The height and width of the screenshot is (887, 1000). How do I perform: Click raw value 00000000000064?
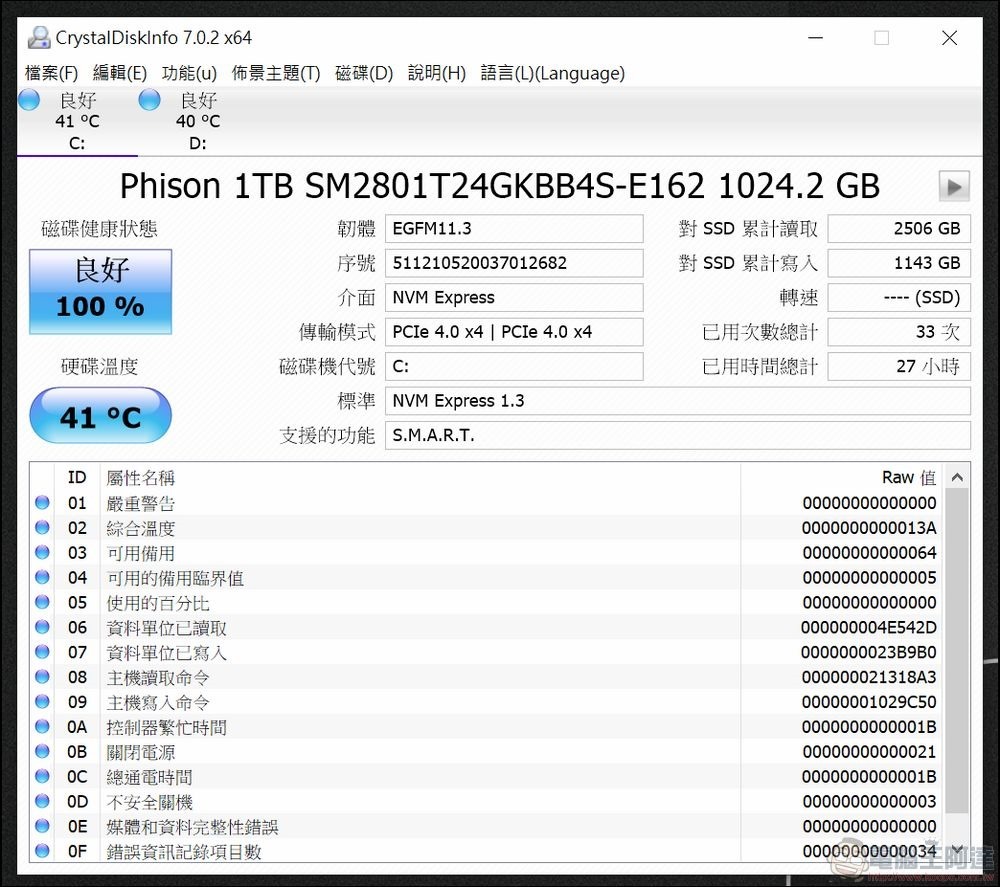click(869, 553)
